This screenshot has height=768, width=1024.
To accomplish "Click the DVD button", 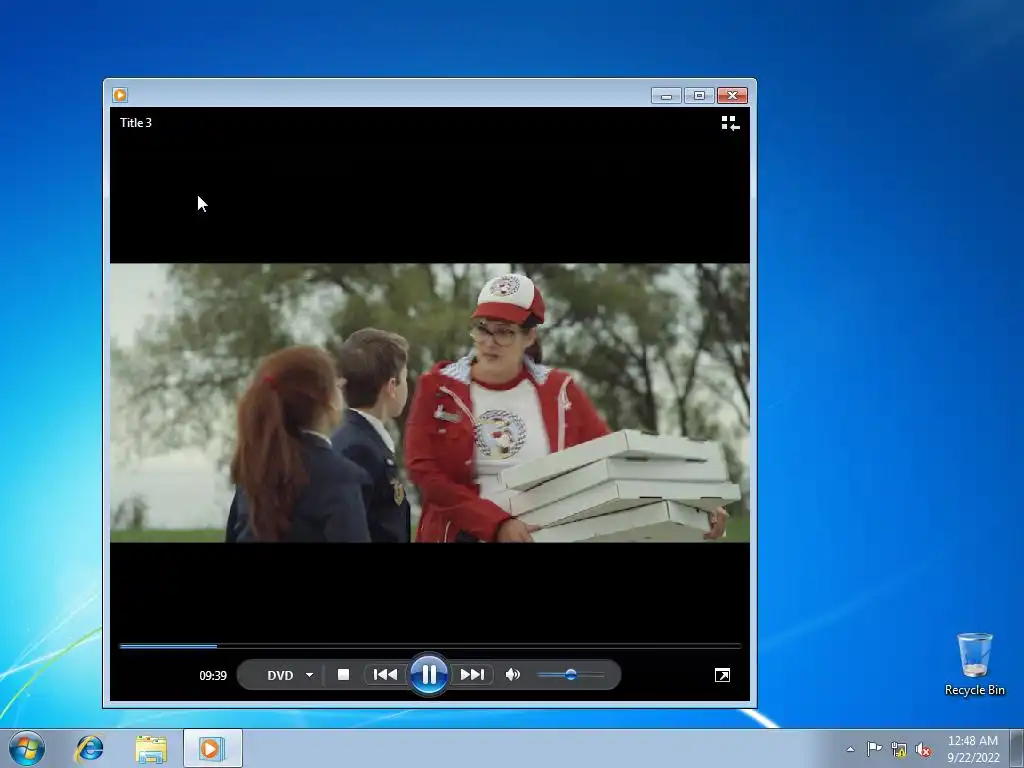I will tap(280, 675).
